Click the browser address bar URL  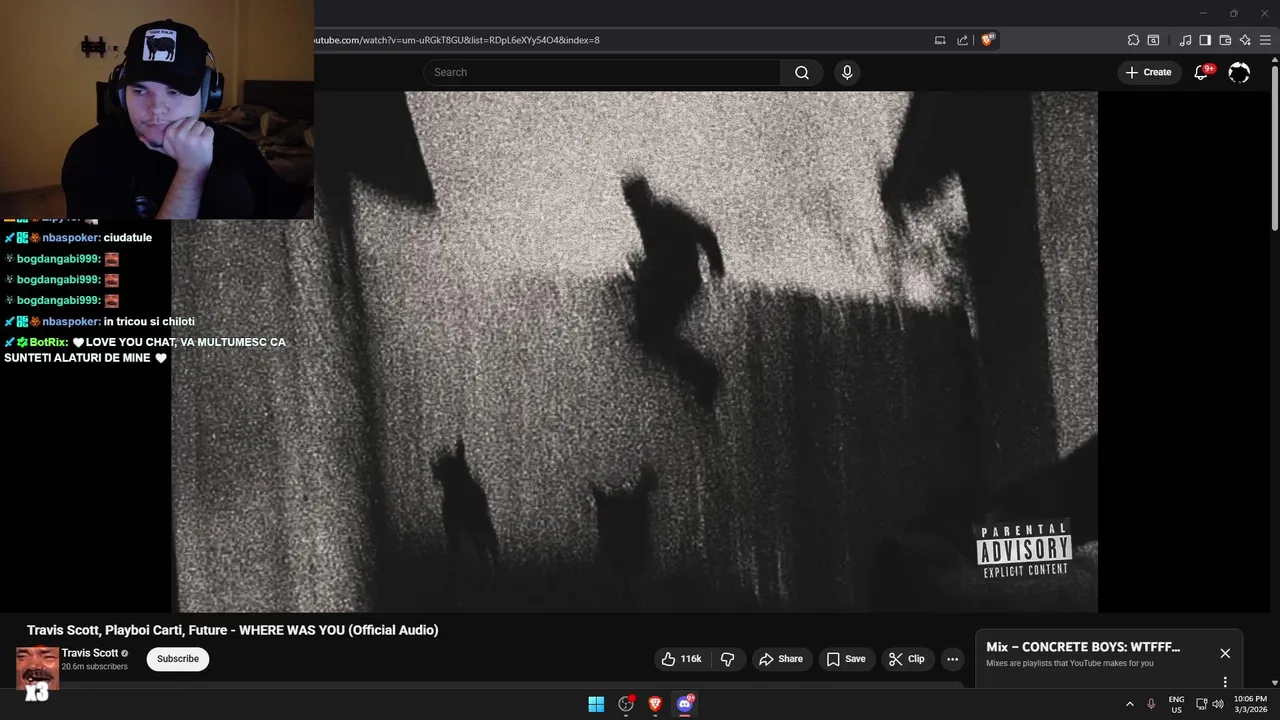(457, 40)
